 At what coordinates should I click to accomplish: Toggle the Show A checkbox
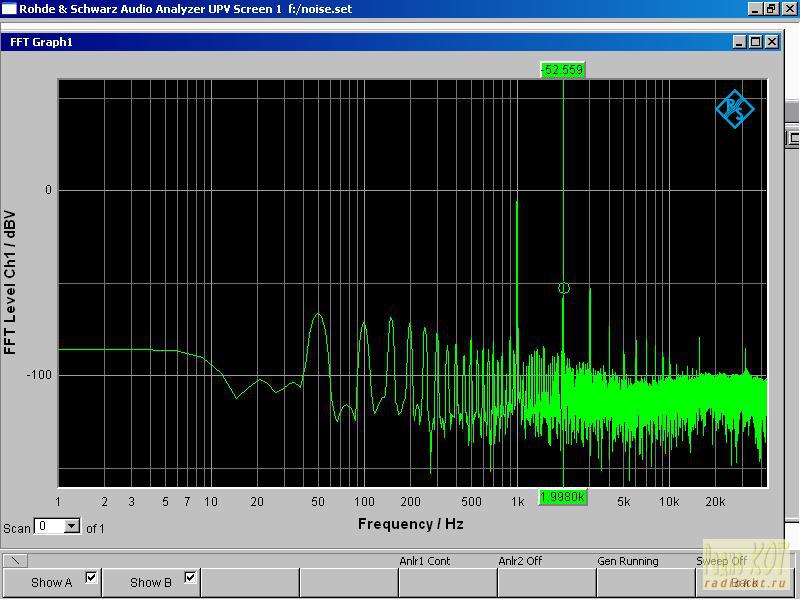point(91,577)
